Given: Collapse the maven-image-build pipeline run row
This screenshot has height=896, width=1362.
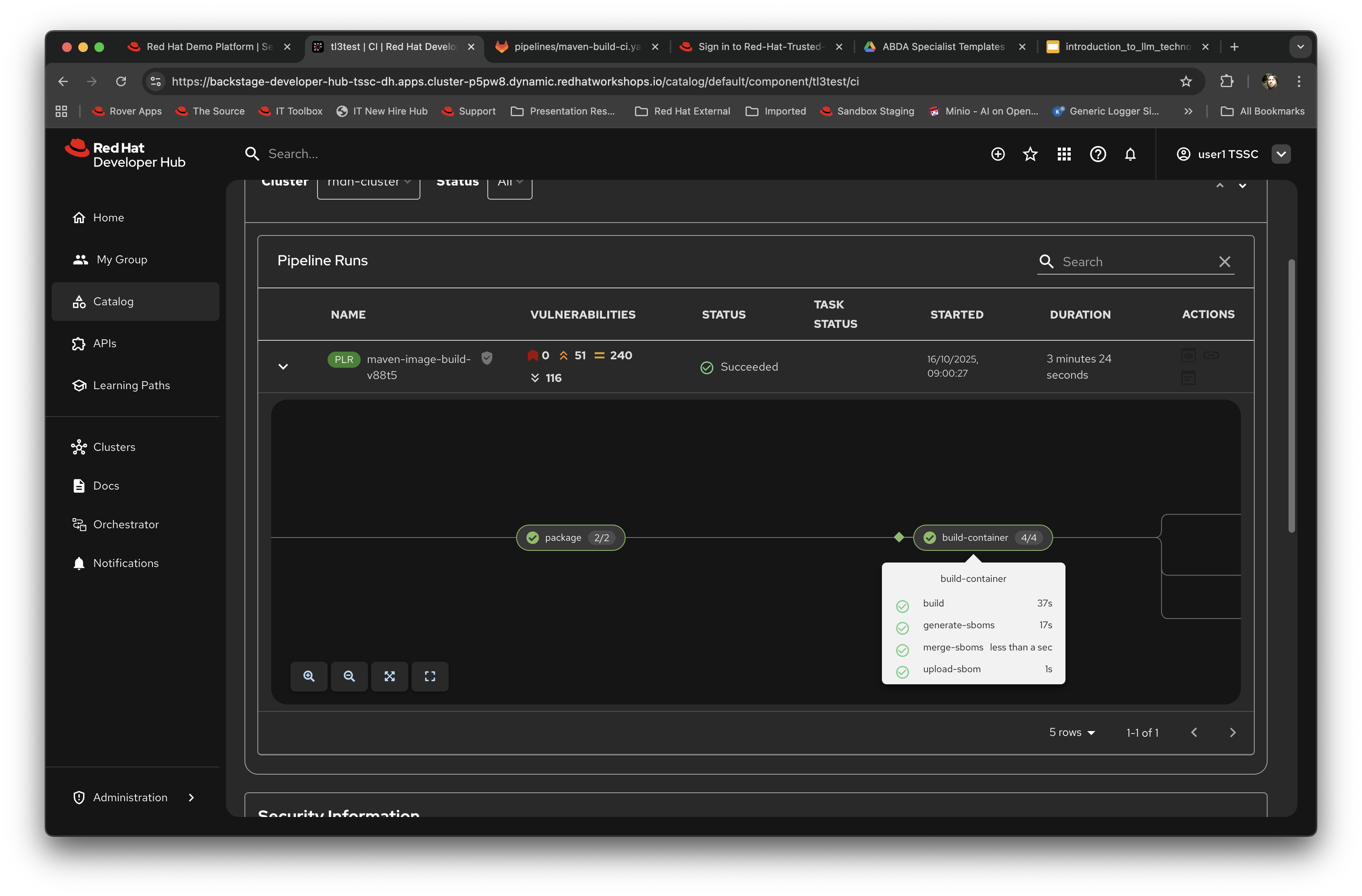Looking at the screenshot, I should [x=283, y=367].
